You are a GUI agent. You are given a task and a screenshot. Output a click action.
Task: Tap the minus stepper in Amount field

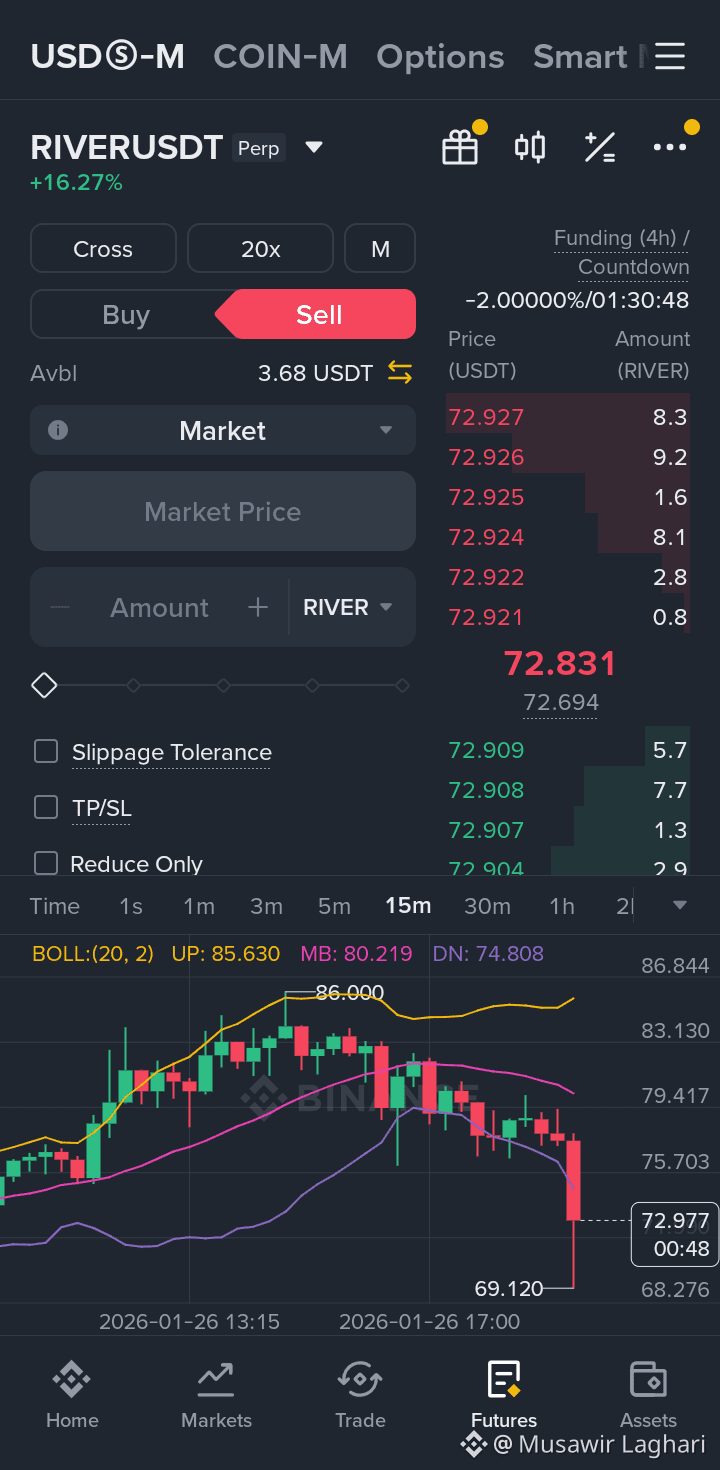tap(60, 607)
